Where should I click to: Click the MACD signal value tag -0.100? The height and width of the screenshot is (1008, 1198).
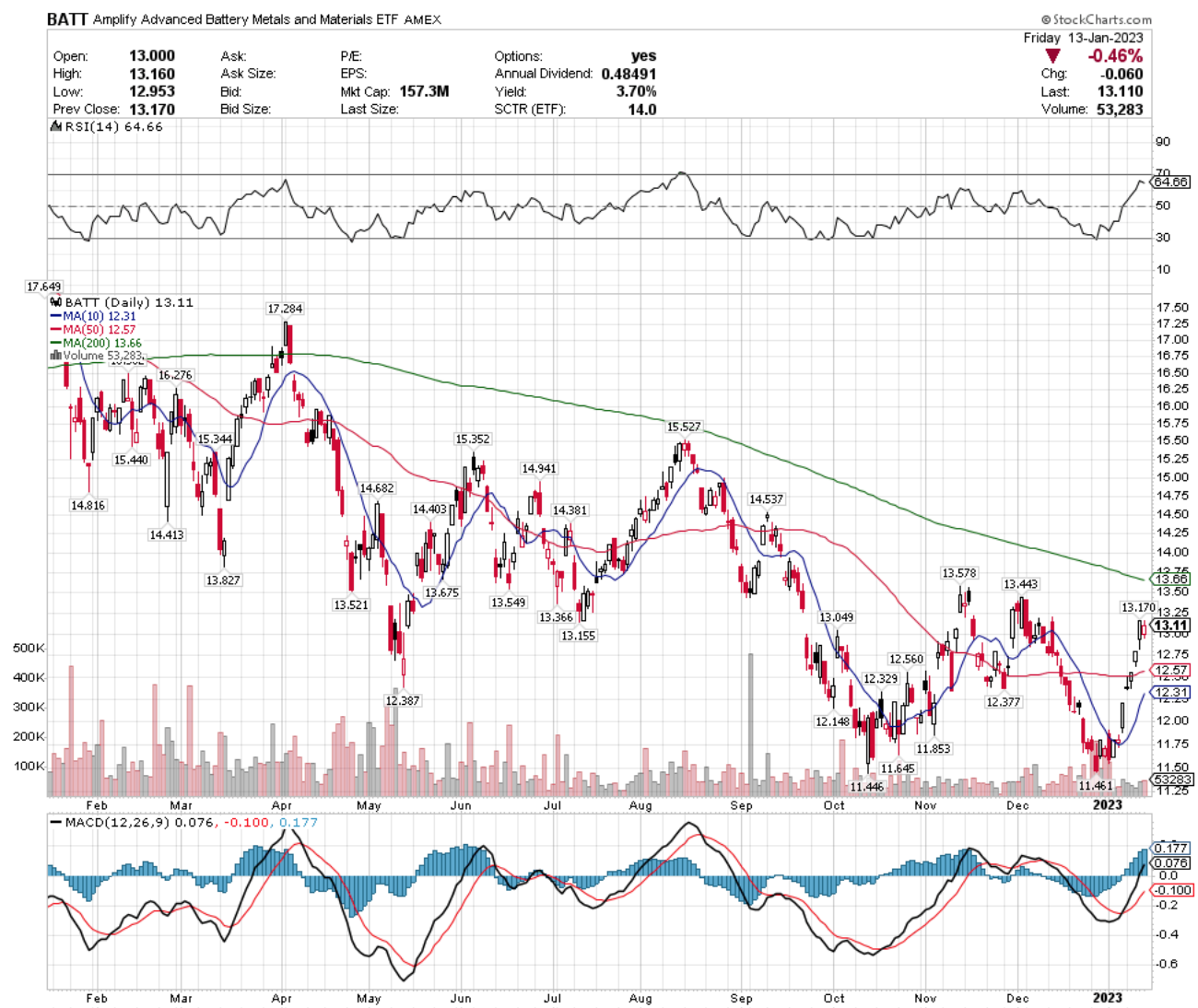point(1173,890)
